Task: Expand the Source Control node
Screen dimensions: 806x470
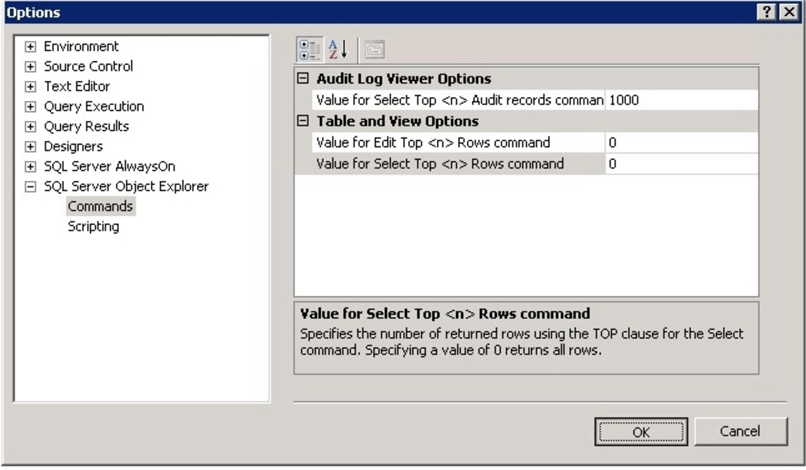Action: click(x=30, y=67)
